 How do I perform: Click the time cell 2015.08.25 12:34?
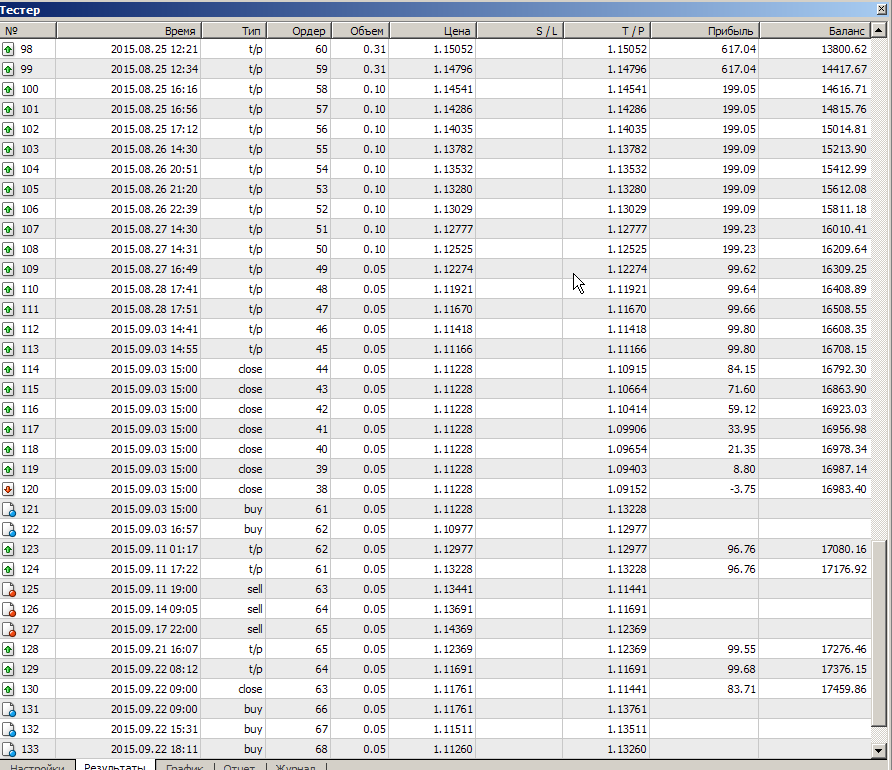[x=154, y=69]
